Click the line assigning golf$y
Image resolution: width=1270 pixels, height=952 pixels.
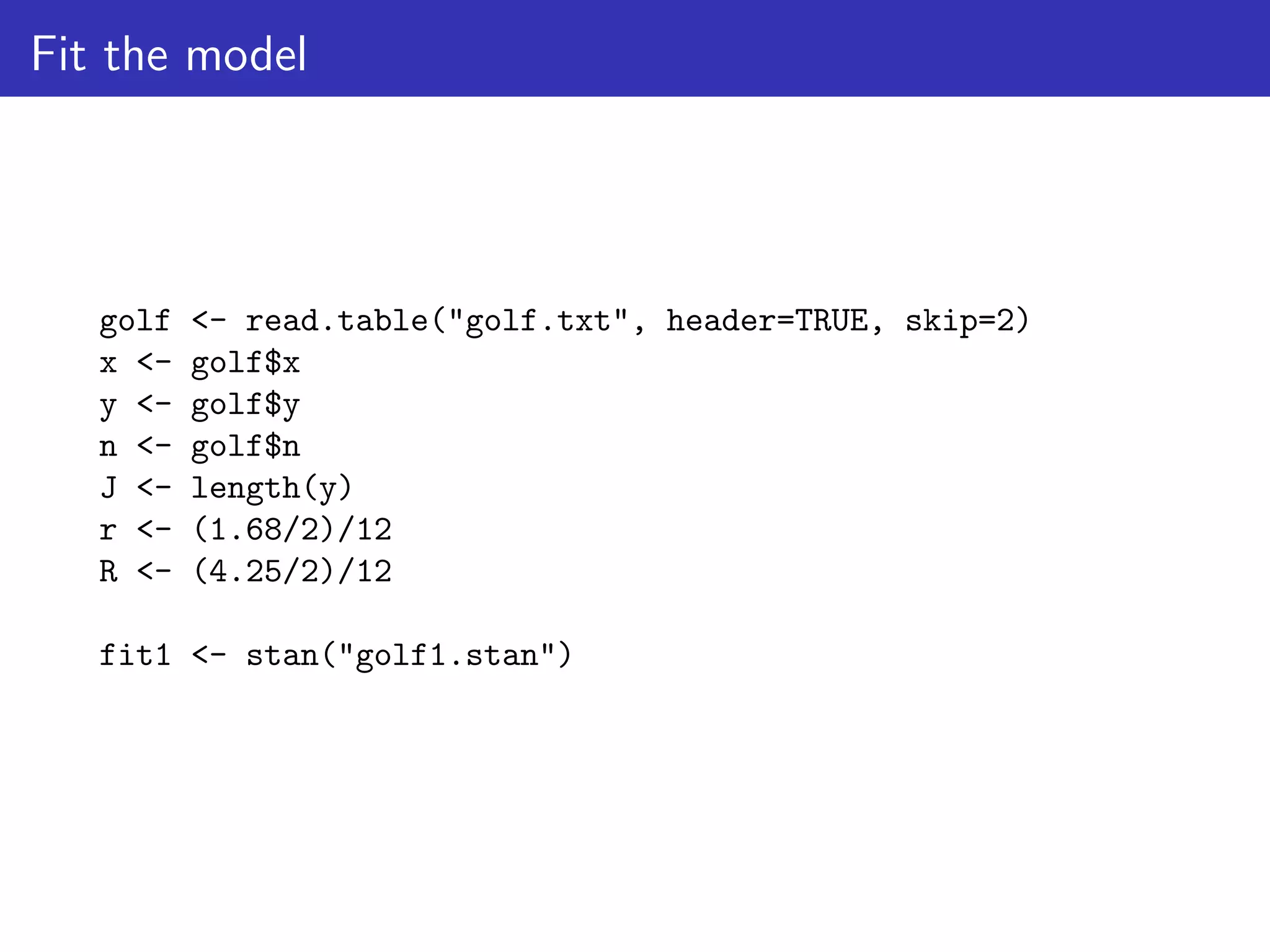click(200, 406)
